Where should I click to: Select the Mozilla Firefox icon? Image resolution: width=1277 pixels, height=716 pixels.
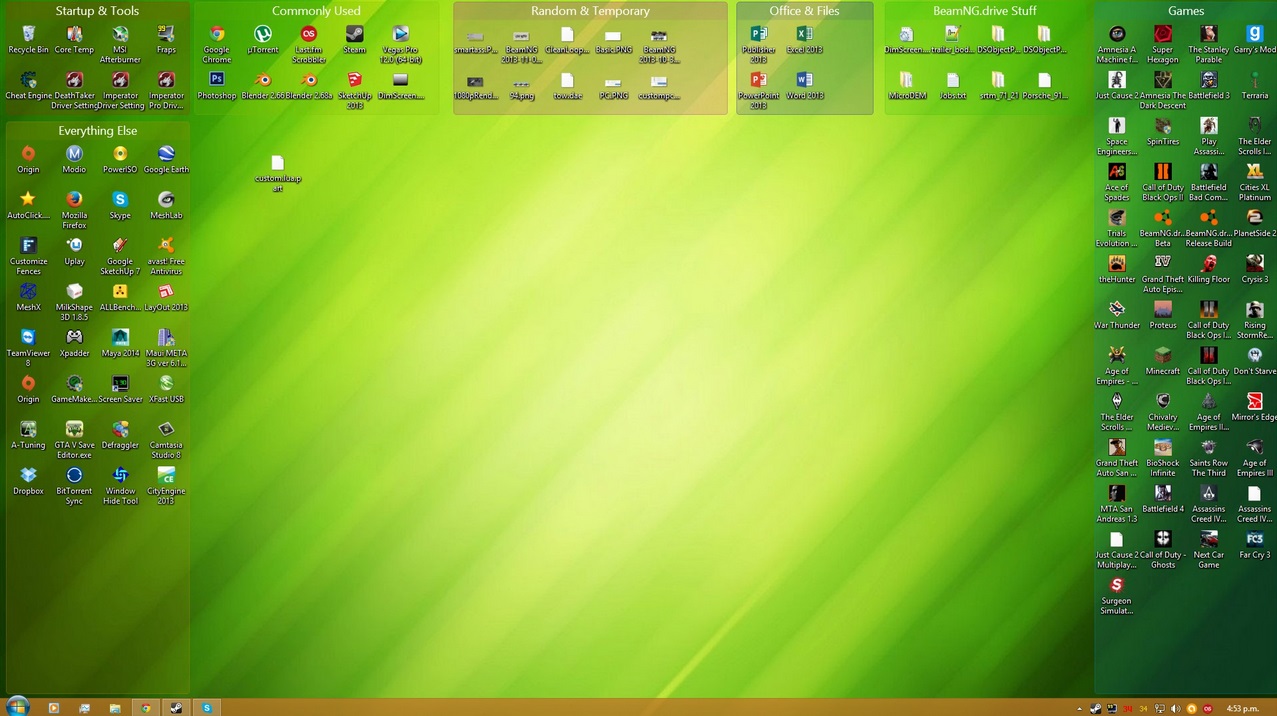click(74, 210)
